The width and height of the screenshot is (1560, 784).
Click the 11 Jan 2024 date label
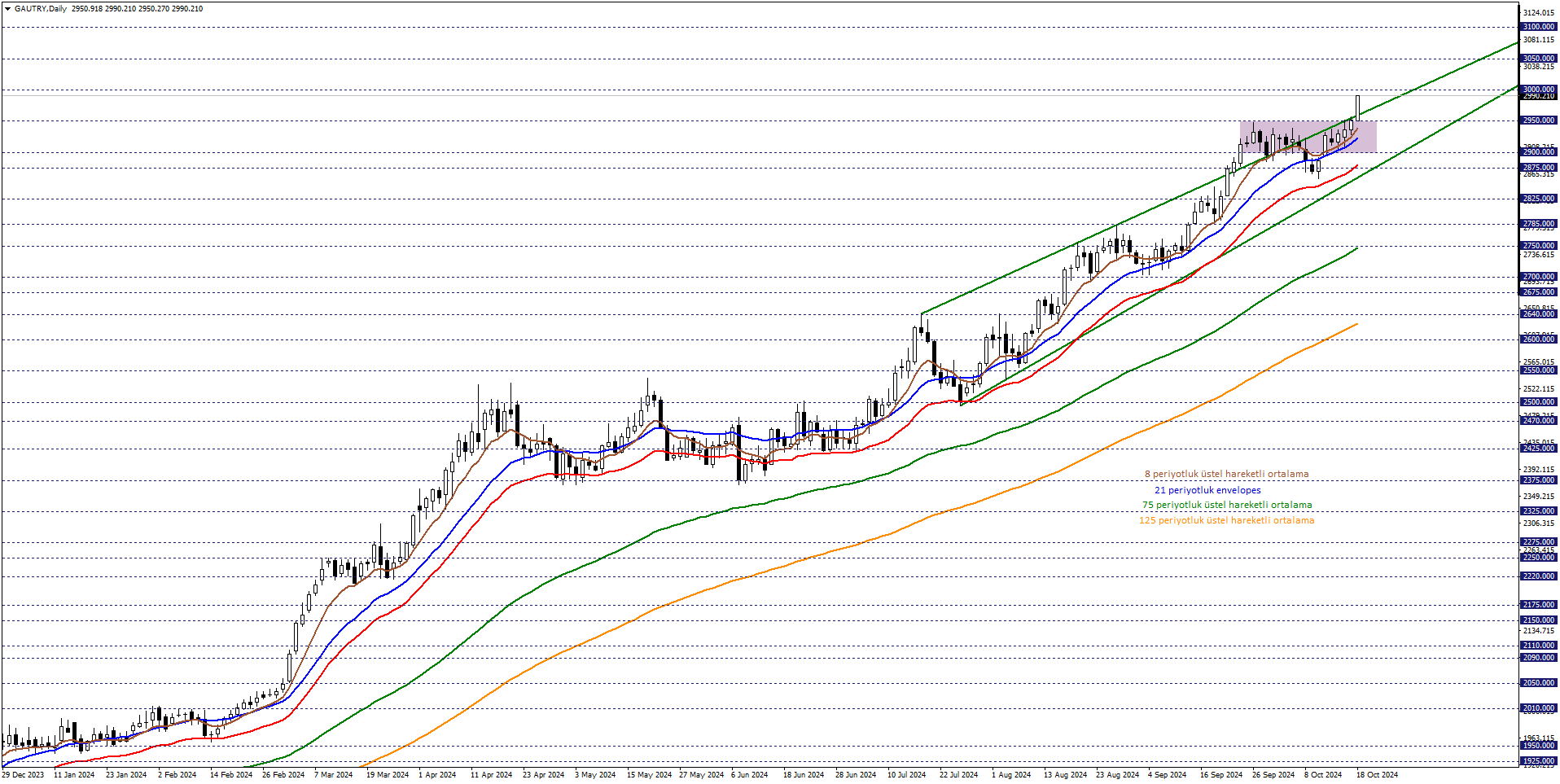(x=74, y=775)
